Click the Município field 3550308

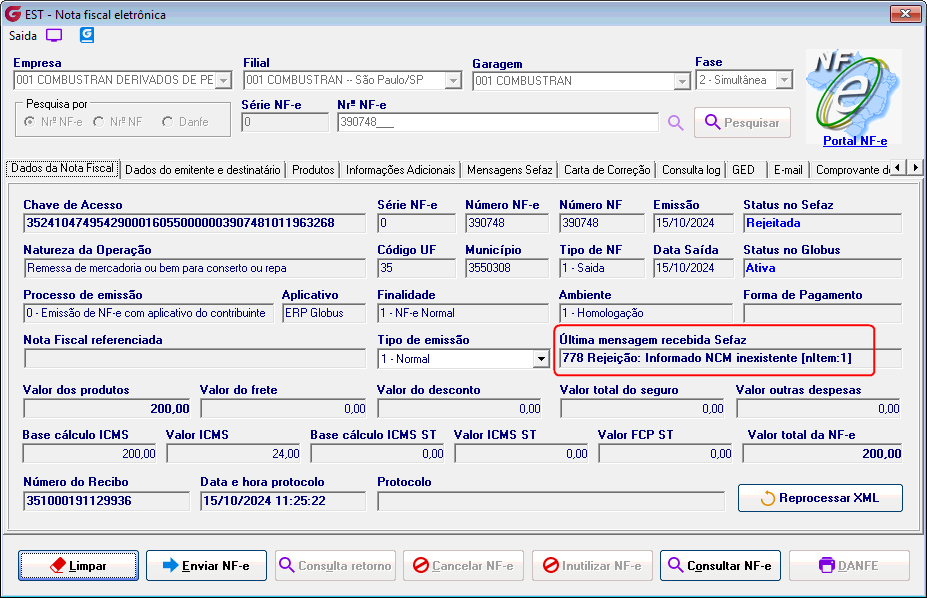pos(507,268)
